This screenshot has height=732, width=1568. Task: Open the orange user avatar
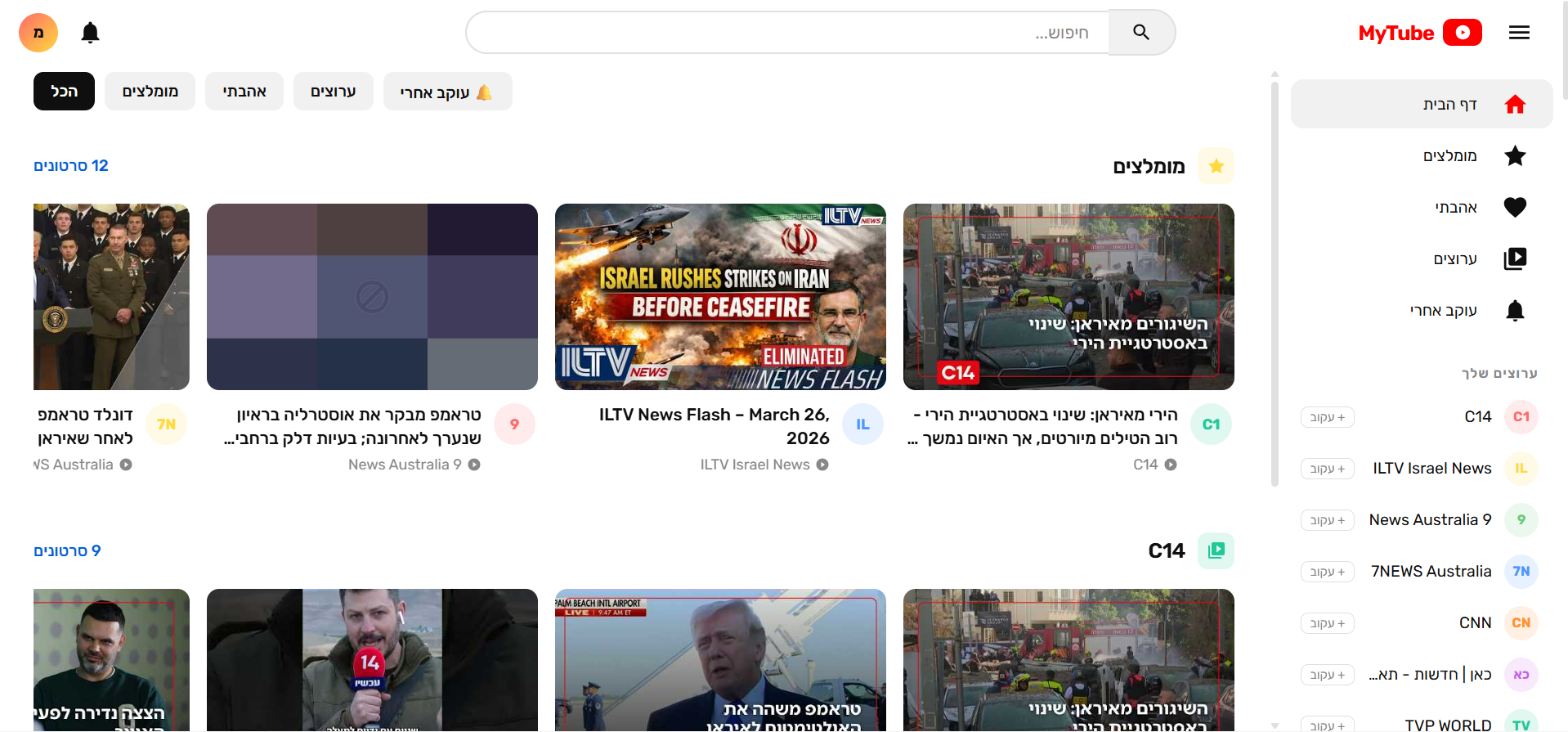[38, 33]
